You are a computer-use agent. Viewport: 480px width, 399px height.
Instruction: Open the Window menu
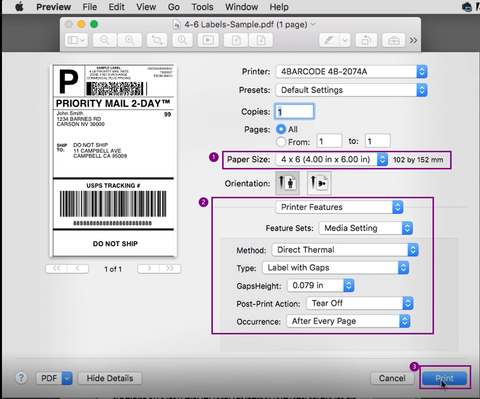click(241, 7)
